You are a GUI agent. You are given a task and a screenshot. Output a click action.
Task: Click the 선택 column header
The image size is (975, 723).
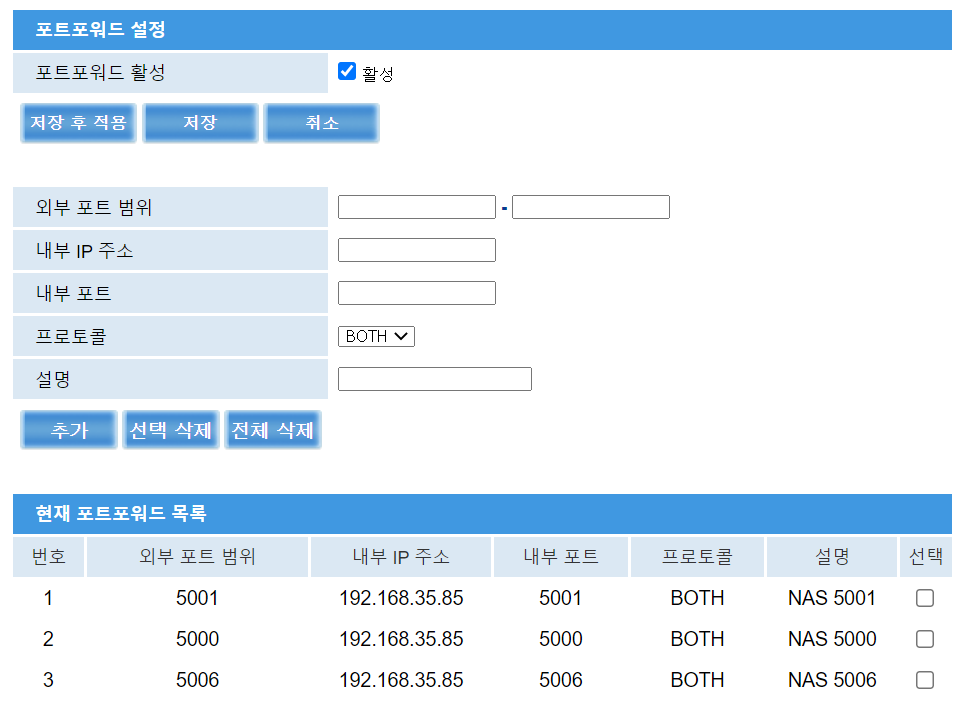pos(925,557)
